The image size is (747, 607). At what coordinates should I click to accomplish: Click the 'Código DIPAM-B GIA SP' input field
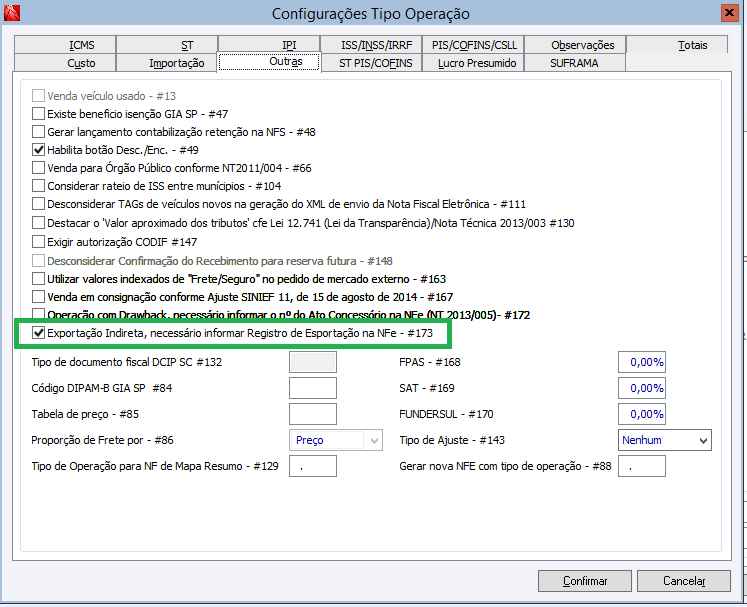coord(313,388)
